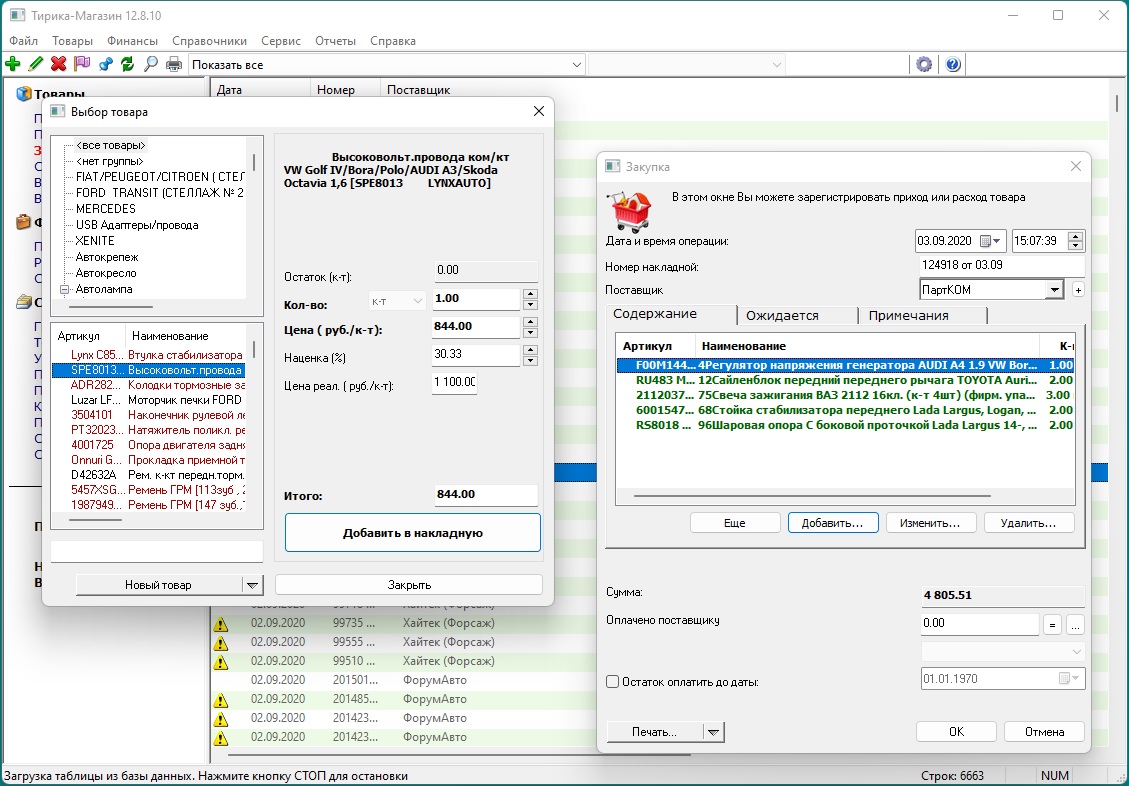Click the Номер накладной input field
This screenshot has width=1129, height=786.
click(x=1002, y=265)
